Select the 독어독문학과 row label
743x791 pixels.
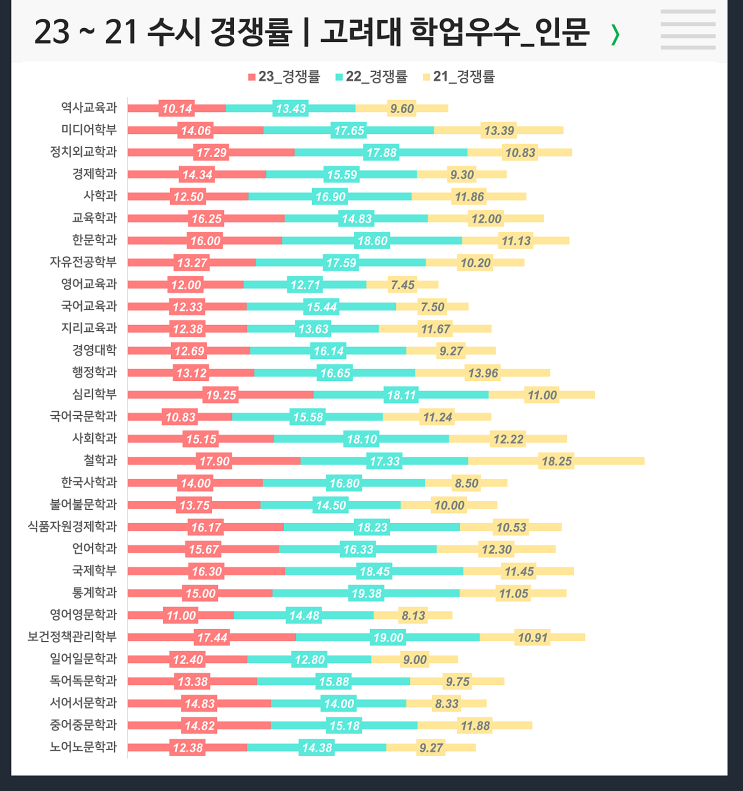click(x=83, y=681)
